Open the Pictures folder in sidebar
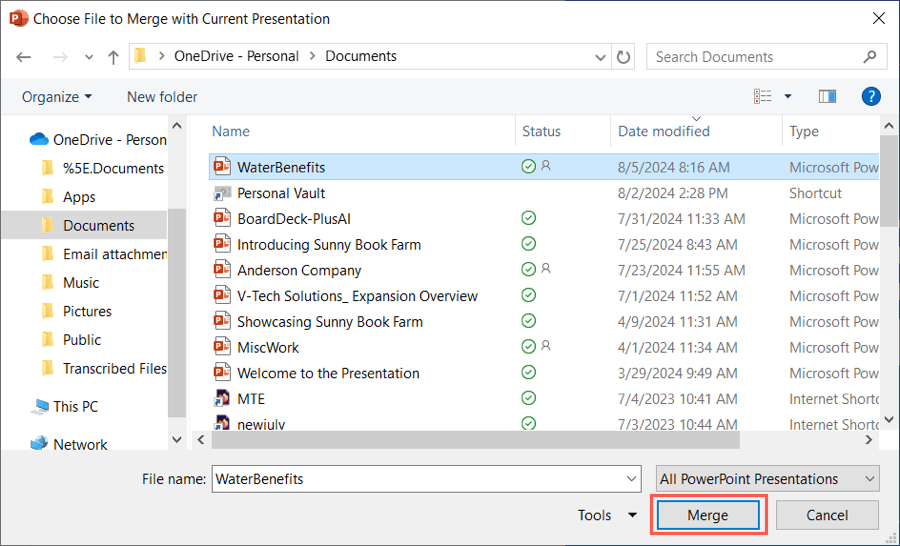Screen dimensions: 900x546 pos(77,312)
